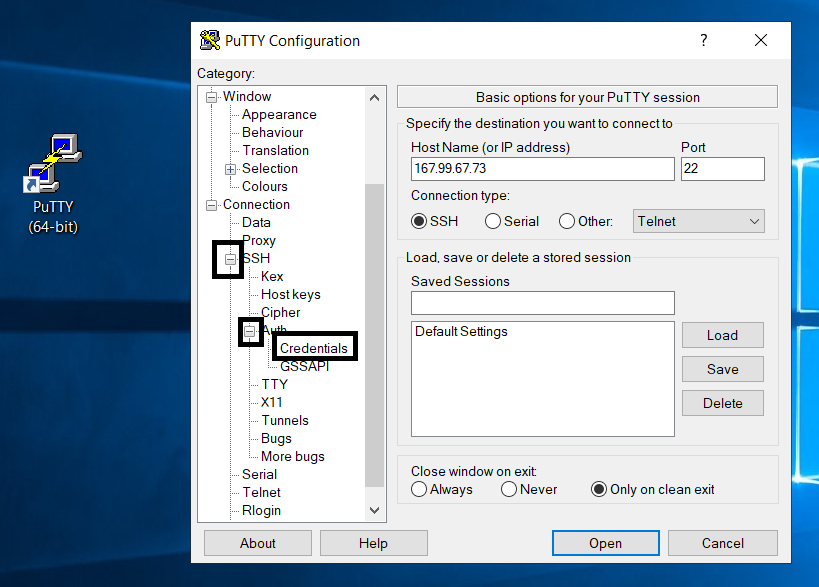Click the category tree scrollbar thumb
The width and height of the screenshot is (819, 587).
pos(375,335)
